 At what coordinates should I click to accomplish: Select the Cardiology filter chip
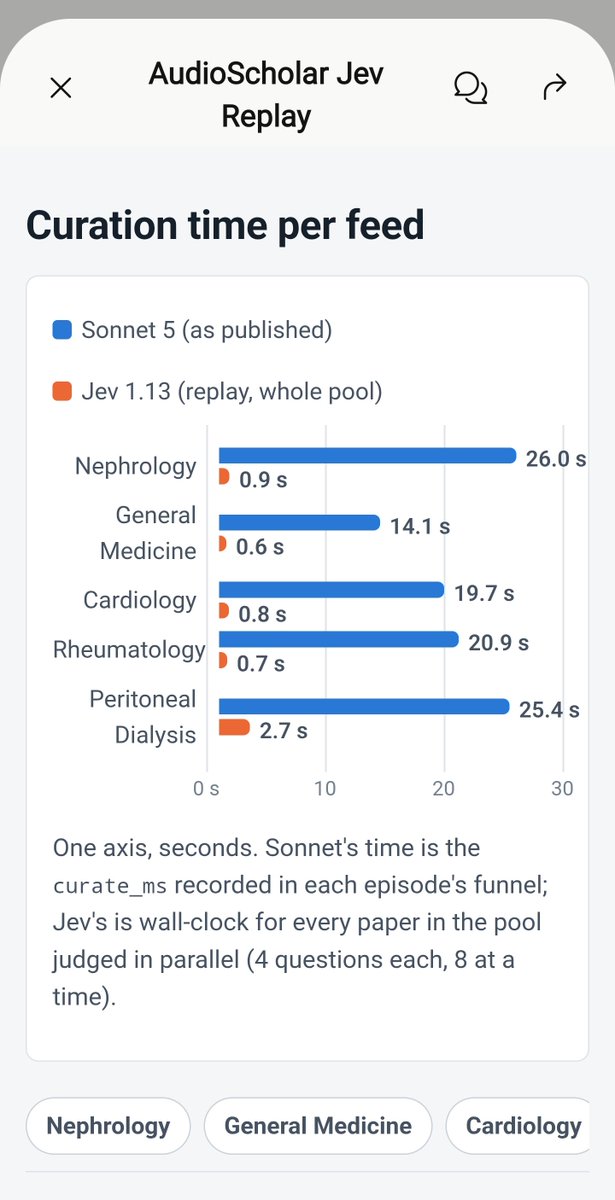(x=519, y=1126)
